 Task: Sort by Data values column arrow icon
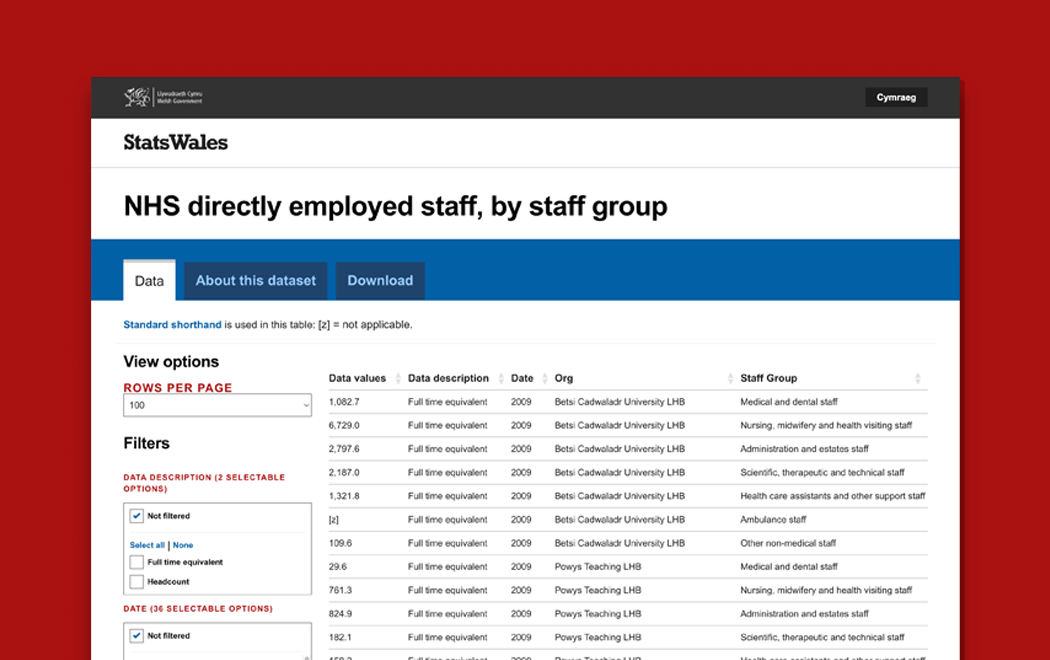pyautogui.click(x=398, y=379)
